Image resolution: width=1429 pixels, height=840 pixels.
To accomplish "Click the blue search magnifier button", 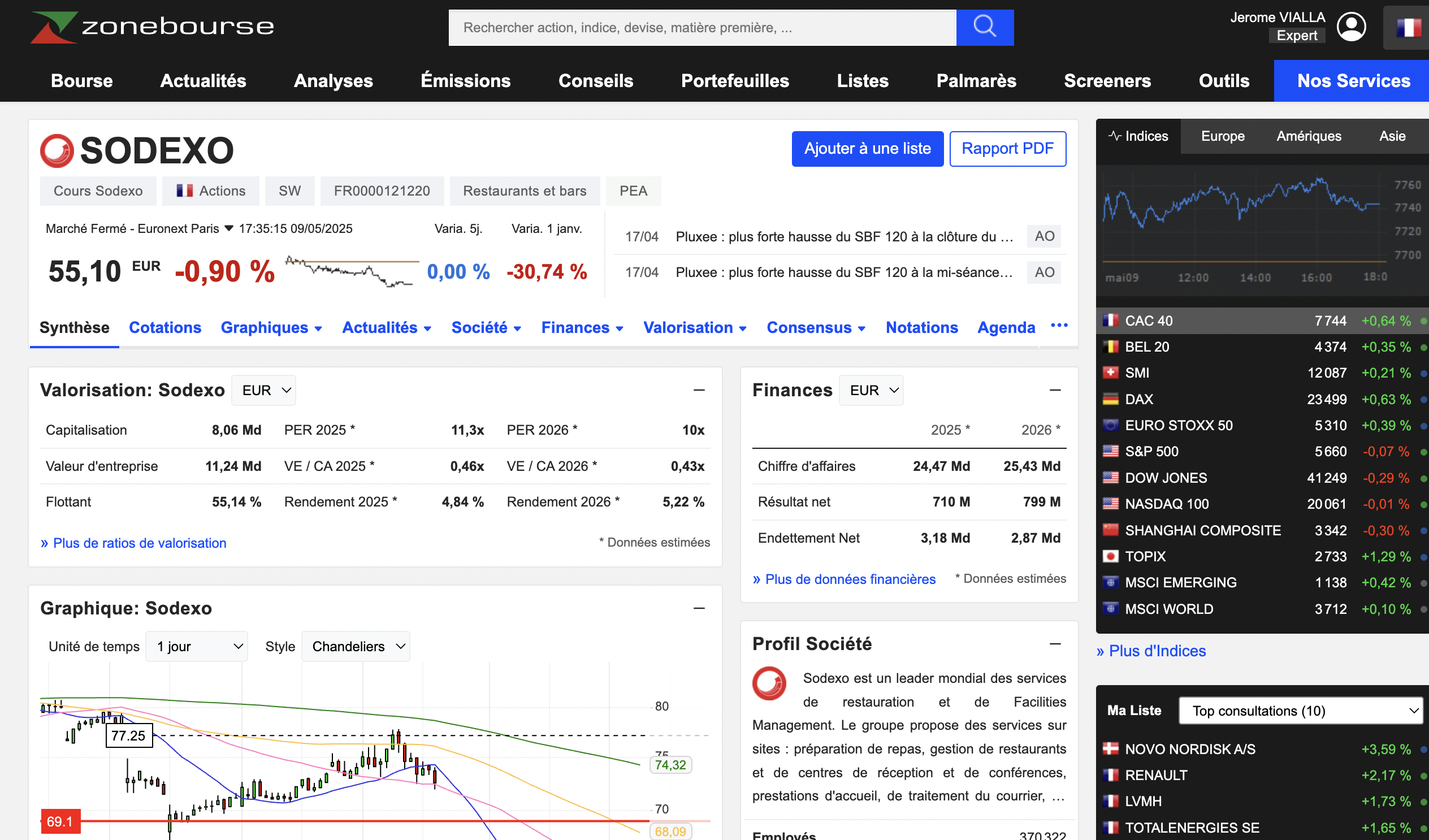I will point(985,27).
